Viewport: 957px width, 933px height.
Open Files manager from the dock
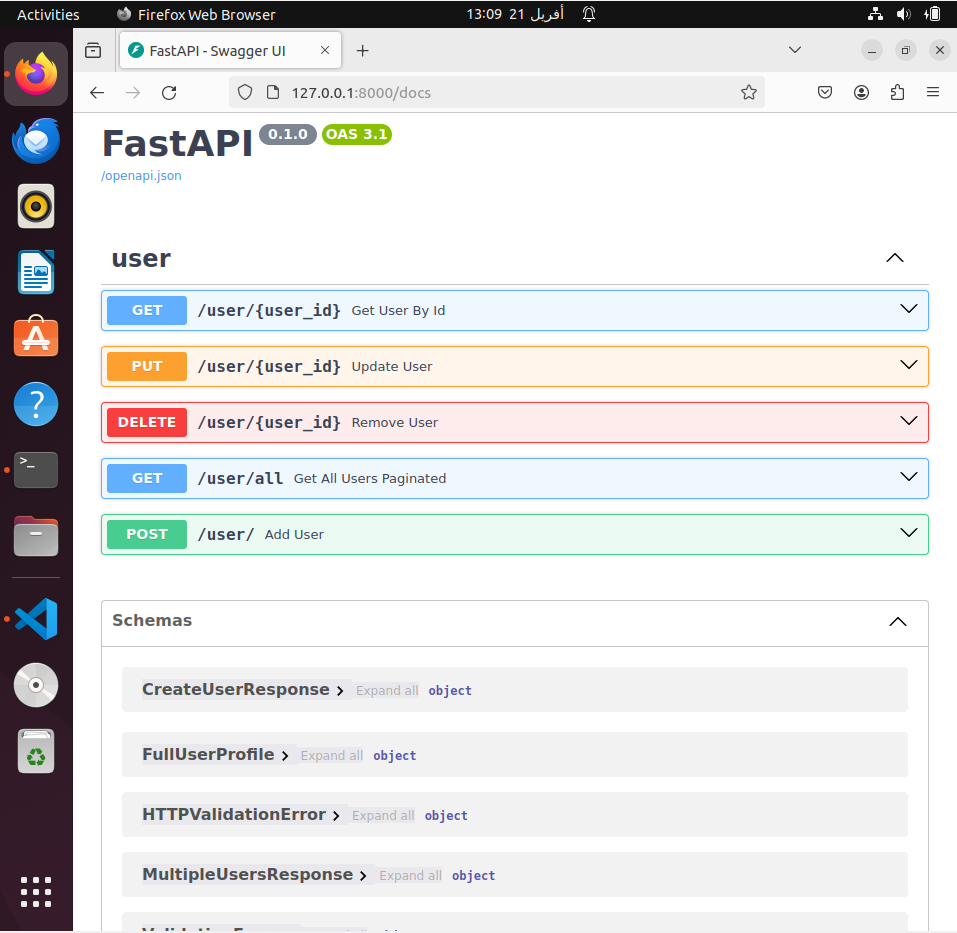point(36,536)
